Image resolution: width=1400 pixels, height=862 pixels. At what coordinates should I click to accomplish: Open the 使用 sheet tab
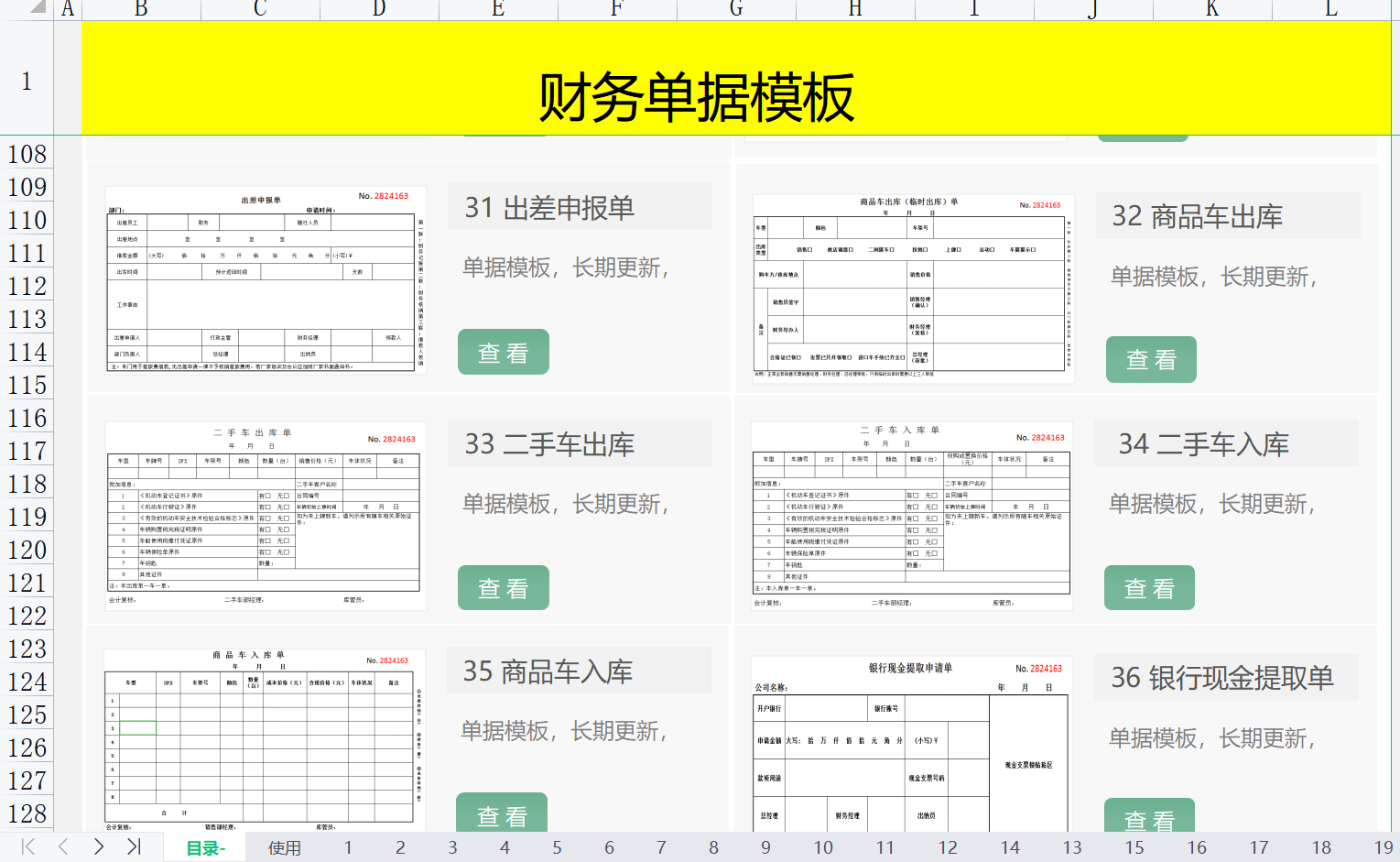coord(284,847)
